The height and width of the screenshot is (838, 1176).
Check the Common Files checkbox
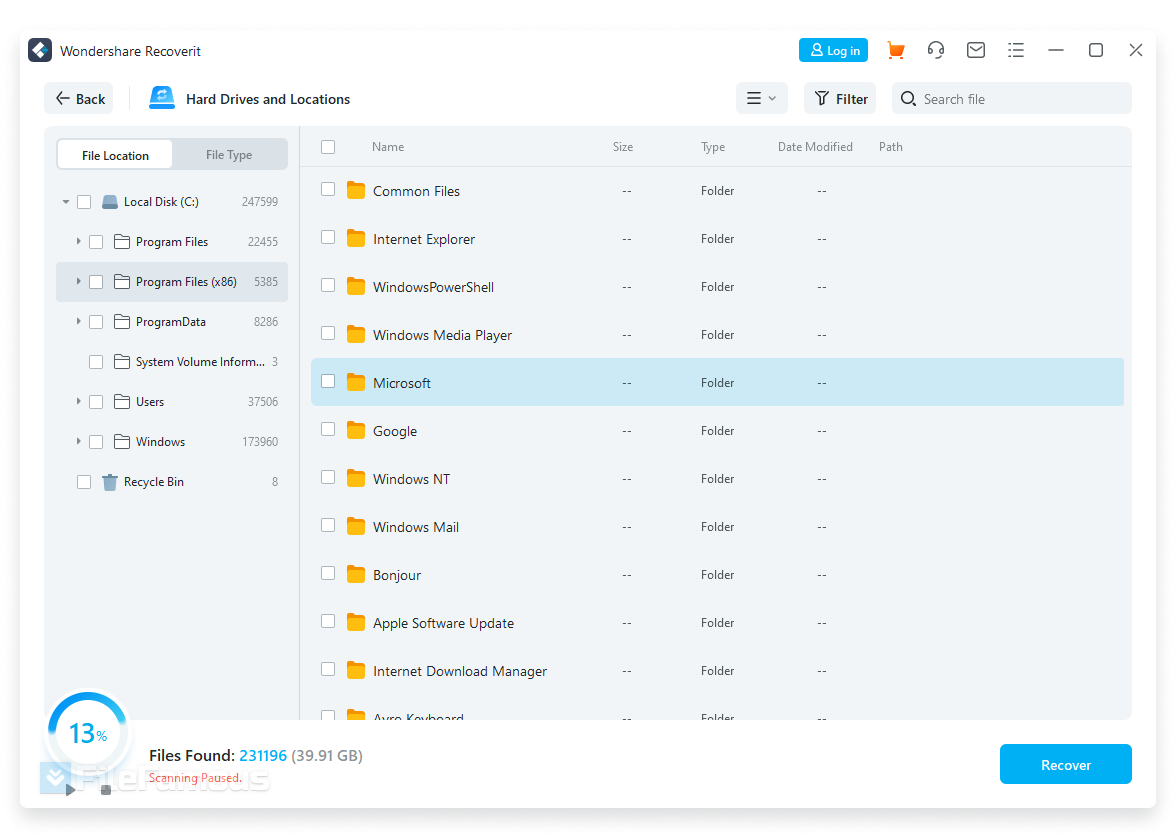(328, 190)
